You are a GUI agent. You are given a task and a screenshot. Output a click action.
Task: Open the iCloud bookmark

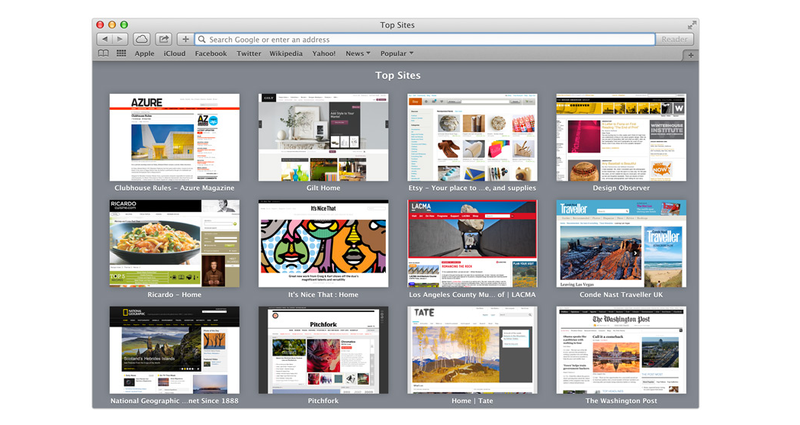(x=174, y=54)
